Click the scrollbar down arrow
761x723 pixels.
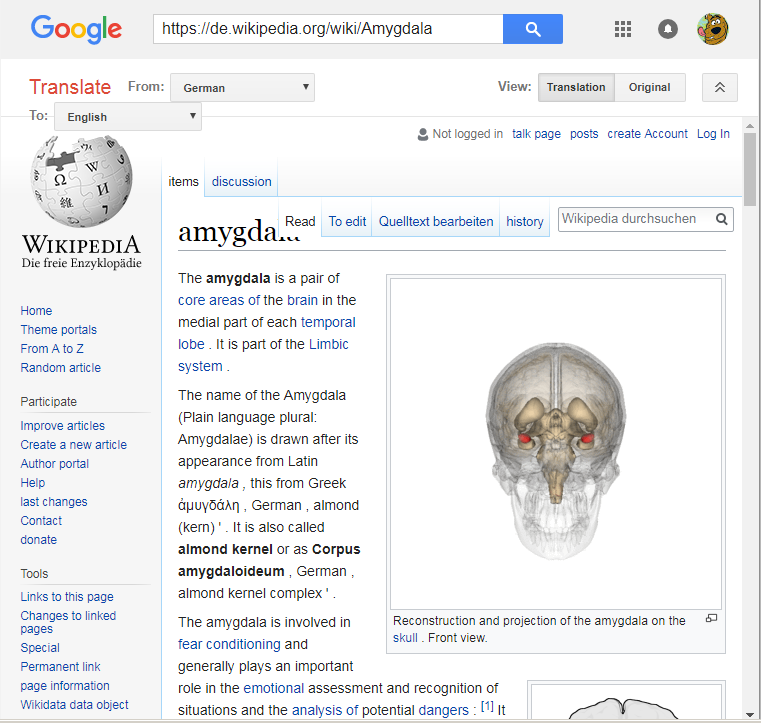click(750, 715)
